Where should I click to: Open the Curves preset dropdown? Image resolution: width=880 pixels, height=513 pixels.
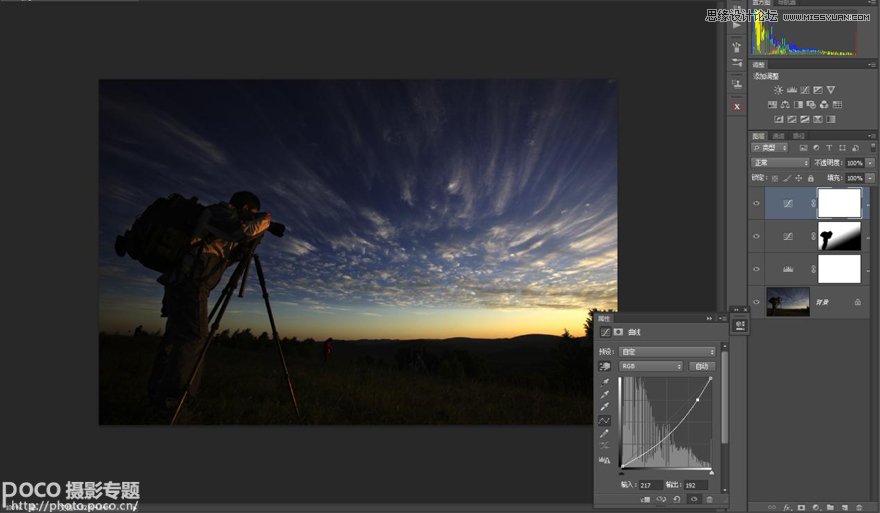(668, 352)
